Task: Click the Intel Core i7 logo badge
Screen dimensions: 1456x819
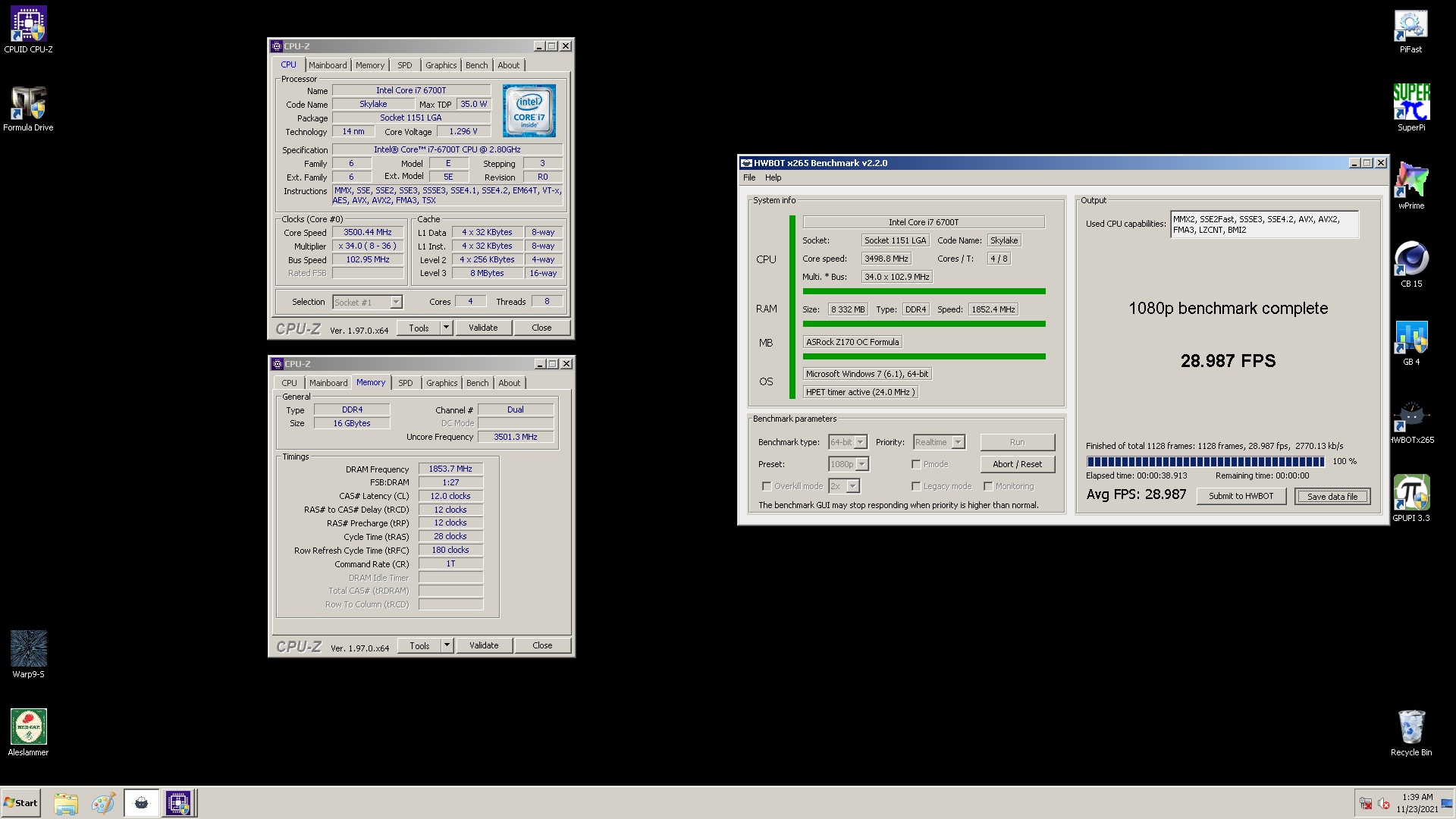Action: click(x=529, y=110)
